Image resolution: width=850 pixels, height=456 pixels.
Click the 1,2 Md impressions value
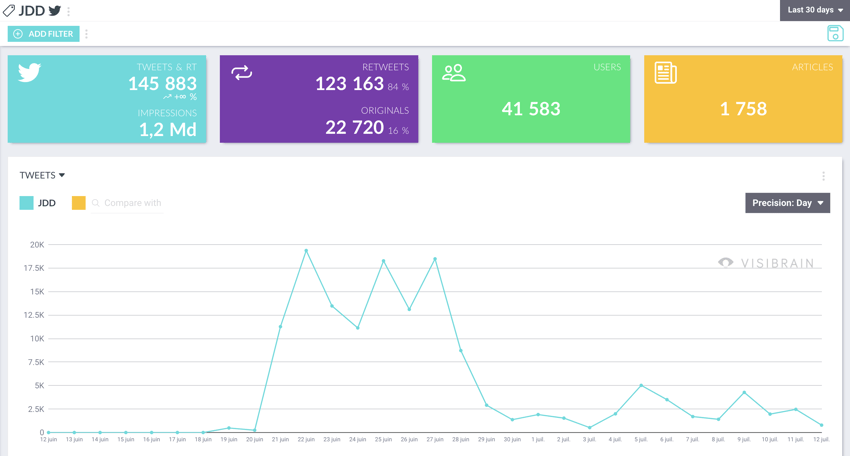tap(168, 130)
